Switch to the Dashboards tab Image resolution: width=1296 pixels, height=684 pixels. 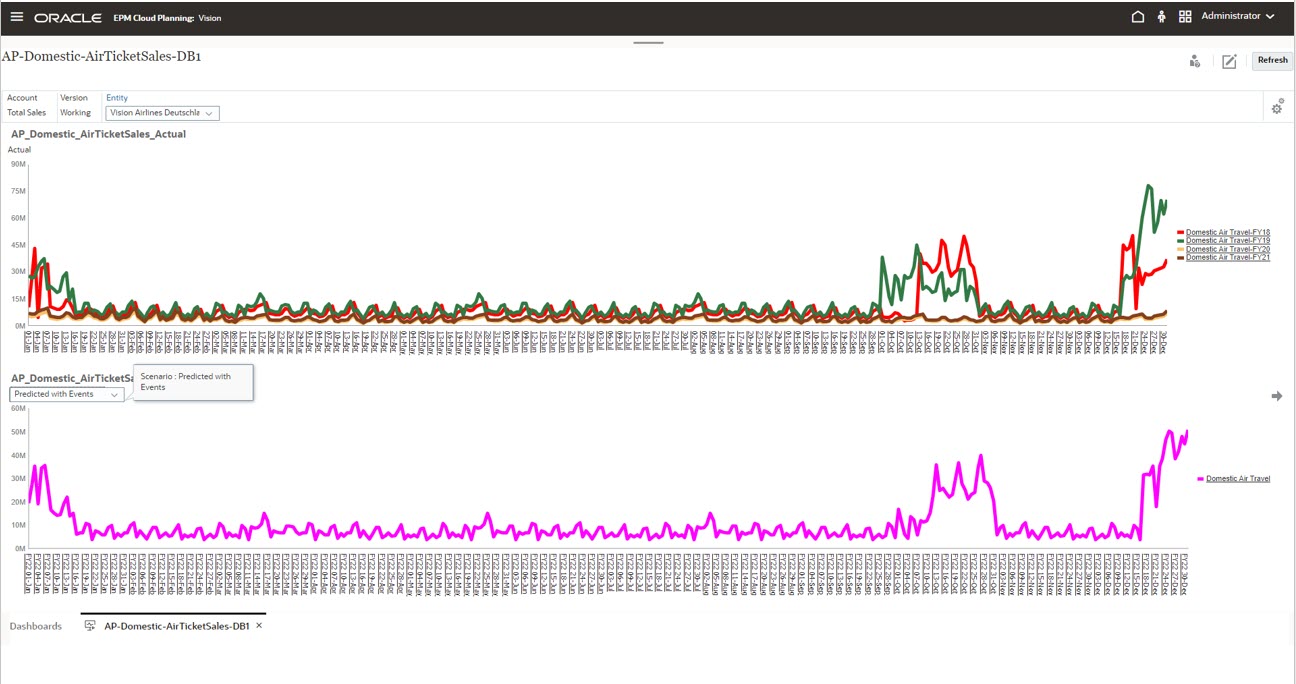(35, 625)
